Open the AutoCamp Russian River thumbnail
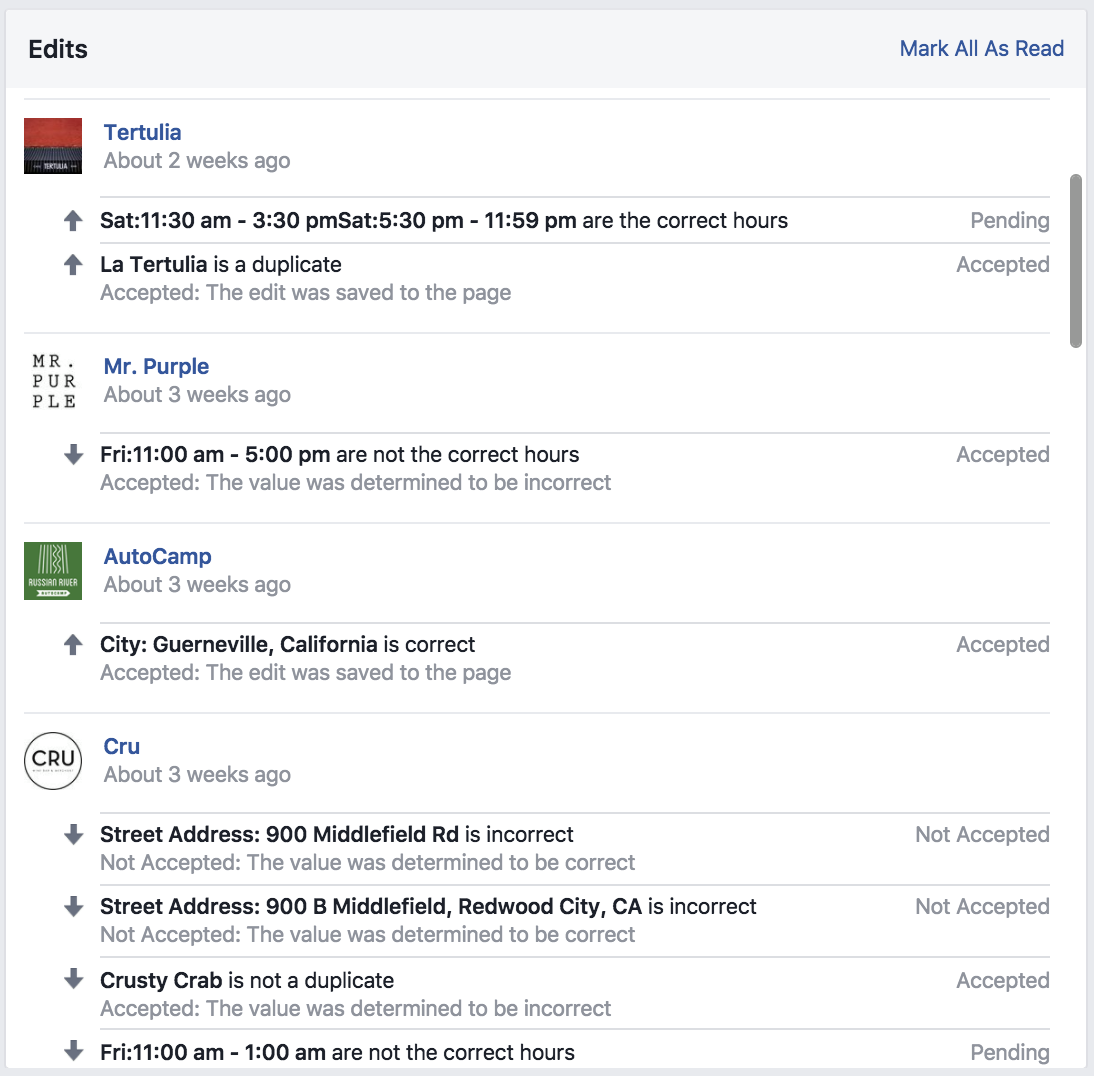This screenshot has width=1094, height=1076. click(x=53, y=571)
